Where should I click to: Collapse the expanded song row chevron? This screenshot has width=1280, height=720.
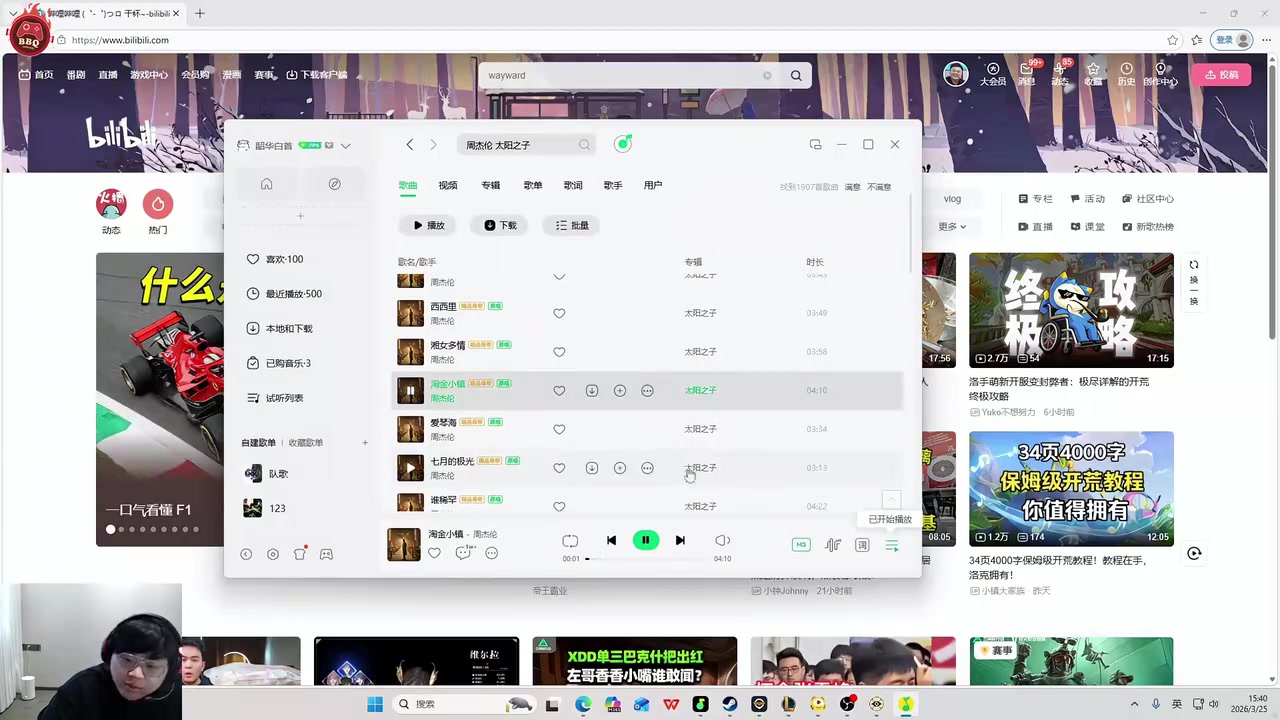(559, 277)
